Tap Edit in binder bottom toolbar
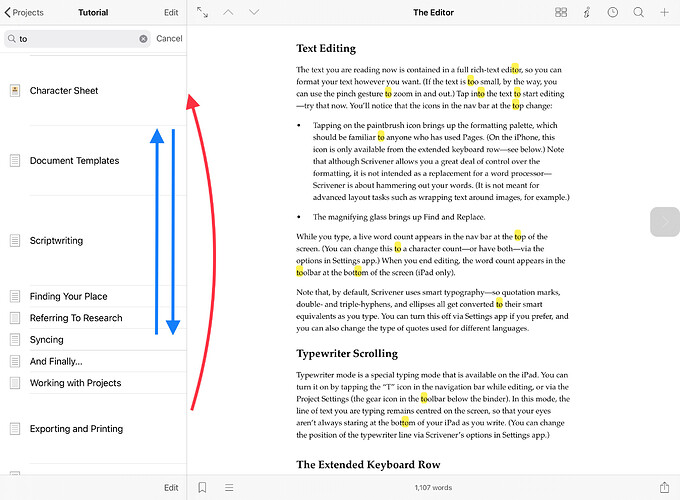This screenshot has width=680, height=500. pyautogui.click(x=171, y=487)
